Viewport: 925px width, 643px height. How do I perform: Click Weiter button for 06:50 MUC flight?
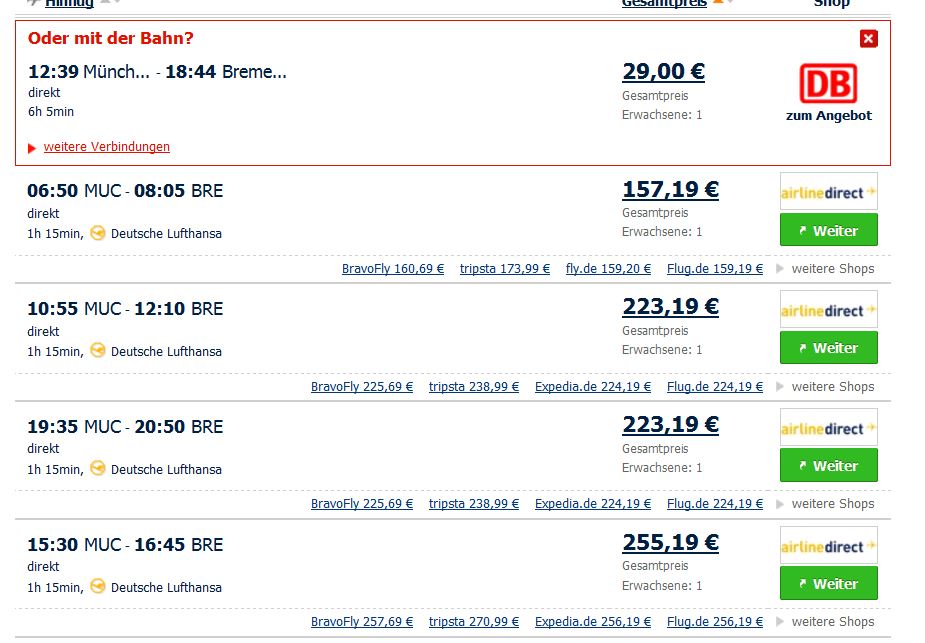828,230
